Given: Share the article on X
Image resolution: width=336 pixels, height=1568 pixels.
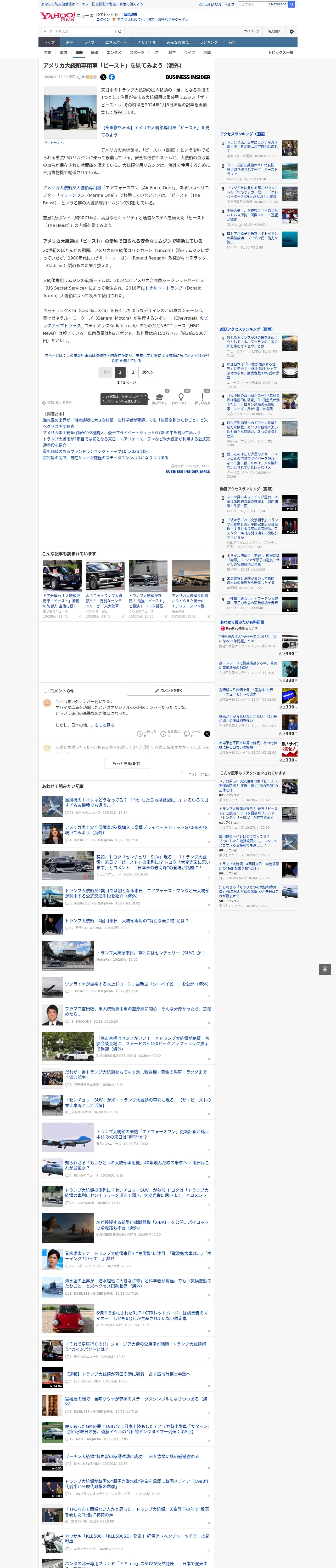Looking at the screenshot, I should click(x=103, y=77).
